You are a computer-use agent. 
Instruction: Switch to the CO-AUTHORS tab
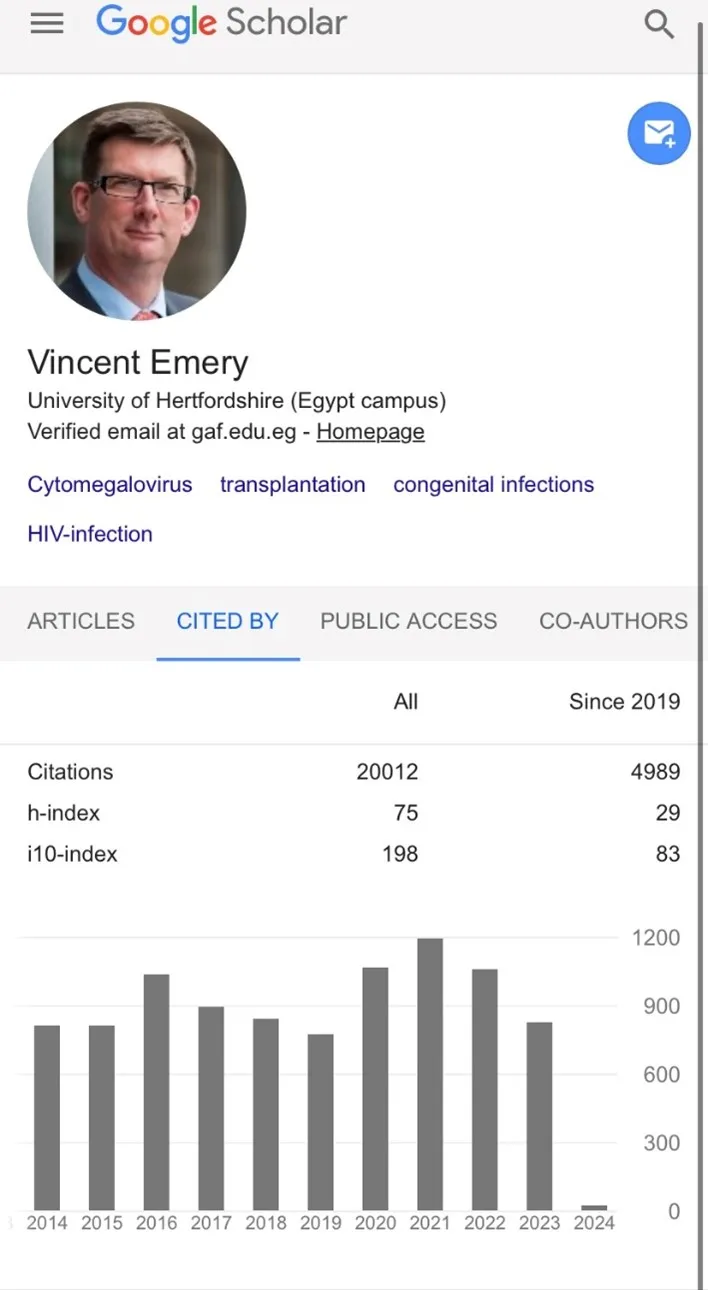(613, 621)
